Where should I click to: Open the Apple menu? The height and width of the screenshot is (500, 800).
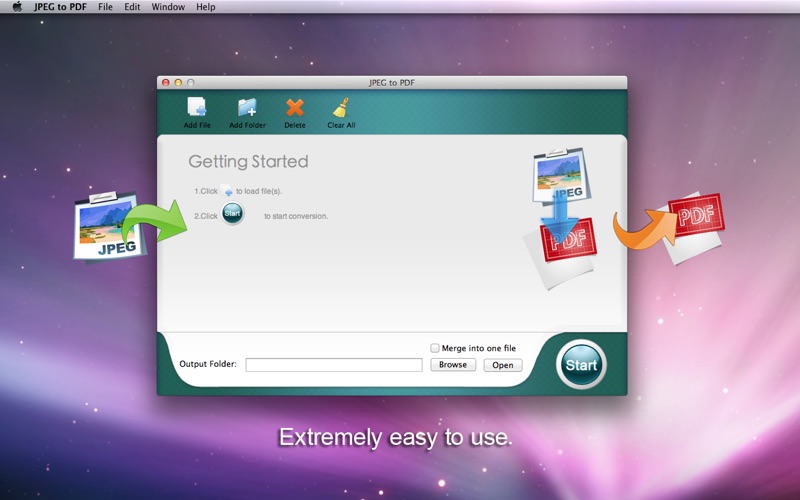tap(17, 7)
